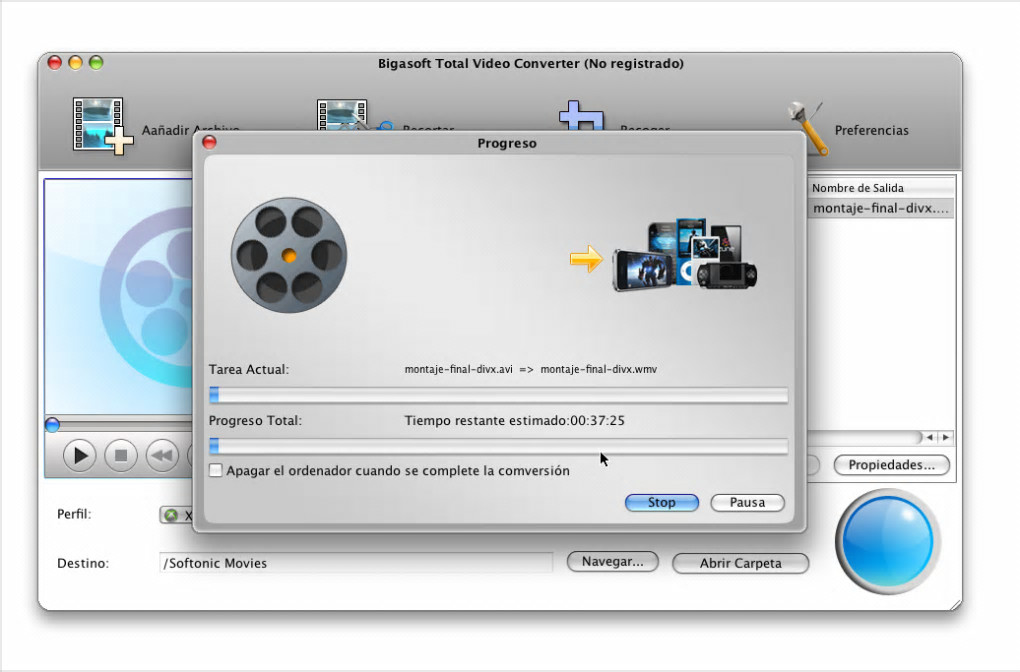Click the mobile devices output image
Screen dimensions: 1020x672
[684, 255]
